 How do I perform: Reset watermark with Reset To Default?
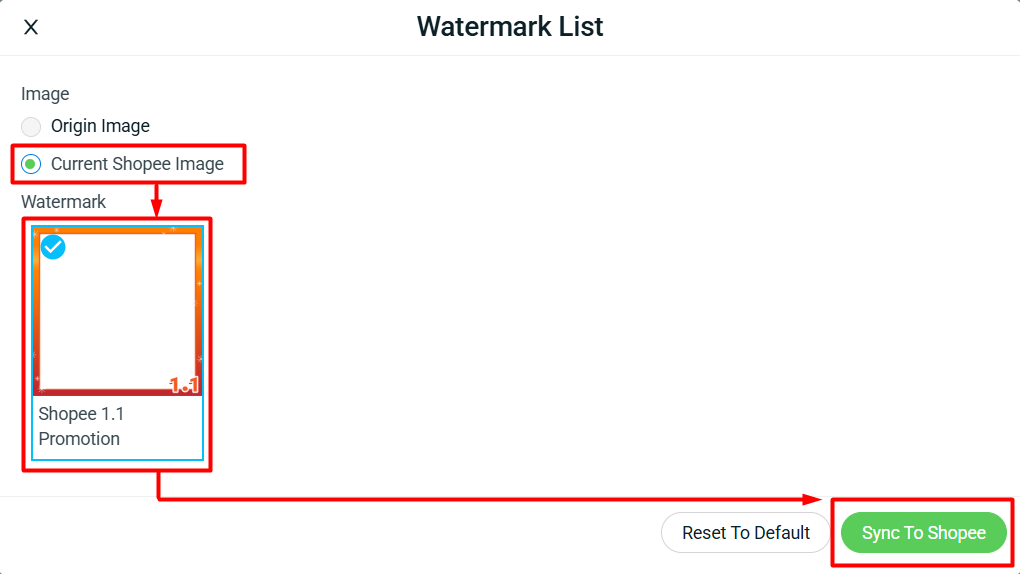coord(745,533)
